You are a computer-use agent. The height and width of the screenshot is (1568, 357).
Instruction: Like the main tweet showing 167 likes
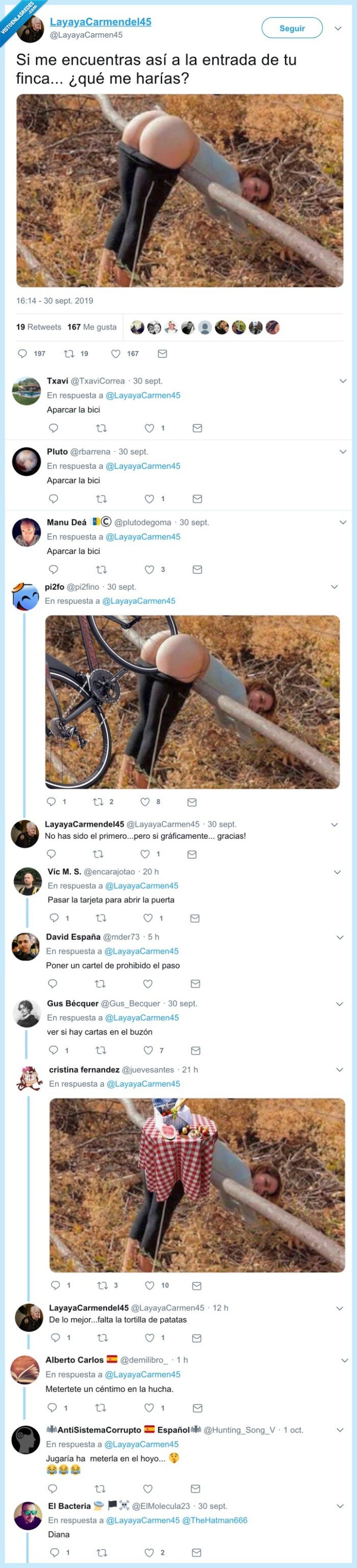(116, 354)
